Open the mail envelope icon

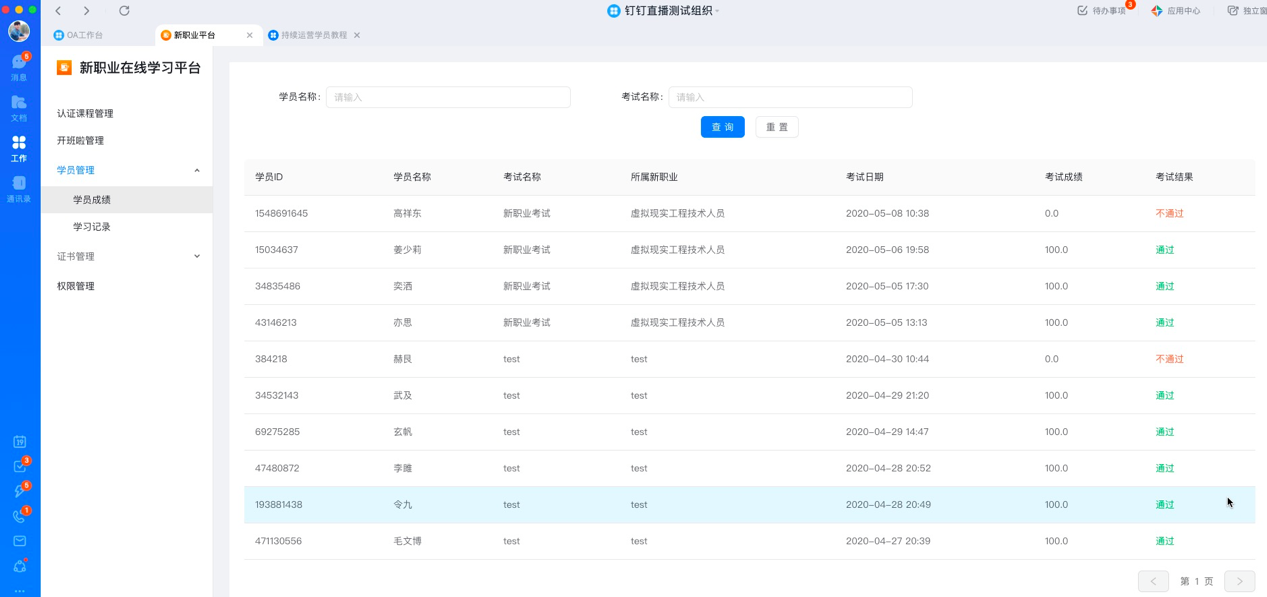click(x=19, y=541)
